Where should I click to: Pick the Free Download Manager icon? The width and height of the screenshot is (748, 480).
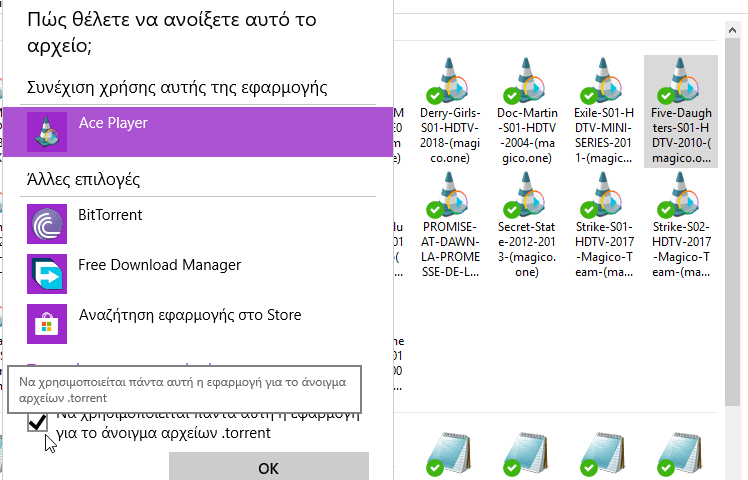(47, 274)
